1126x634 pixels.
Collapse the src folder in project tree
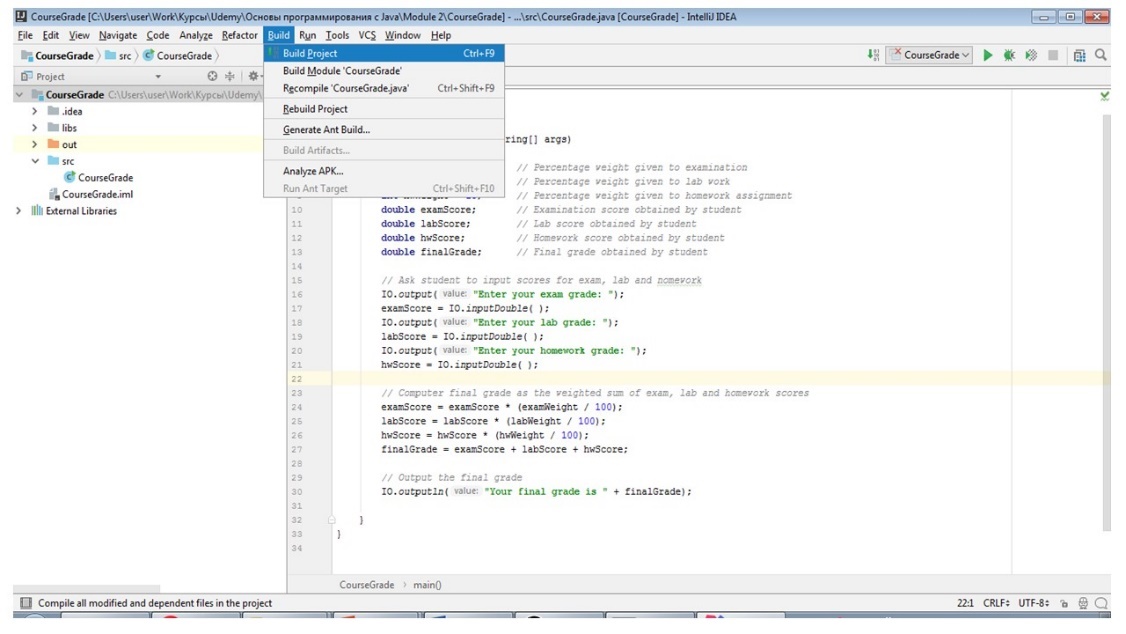35,161
